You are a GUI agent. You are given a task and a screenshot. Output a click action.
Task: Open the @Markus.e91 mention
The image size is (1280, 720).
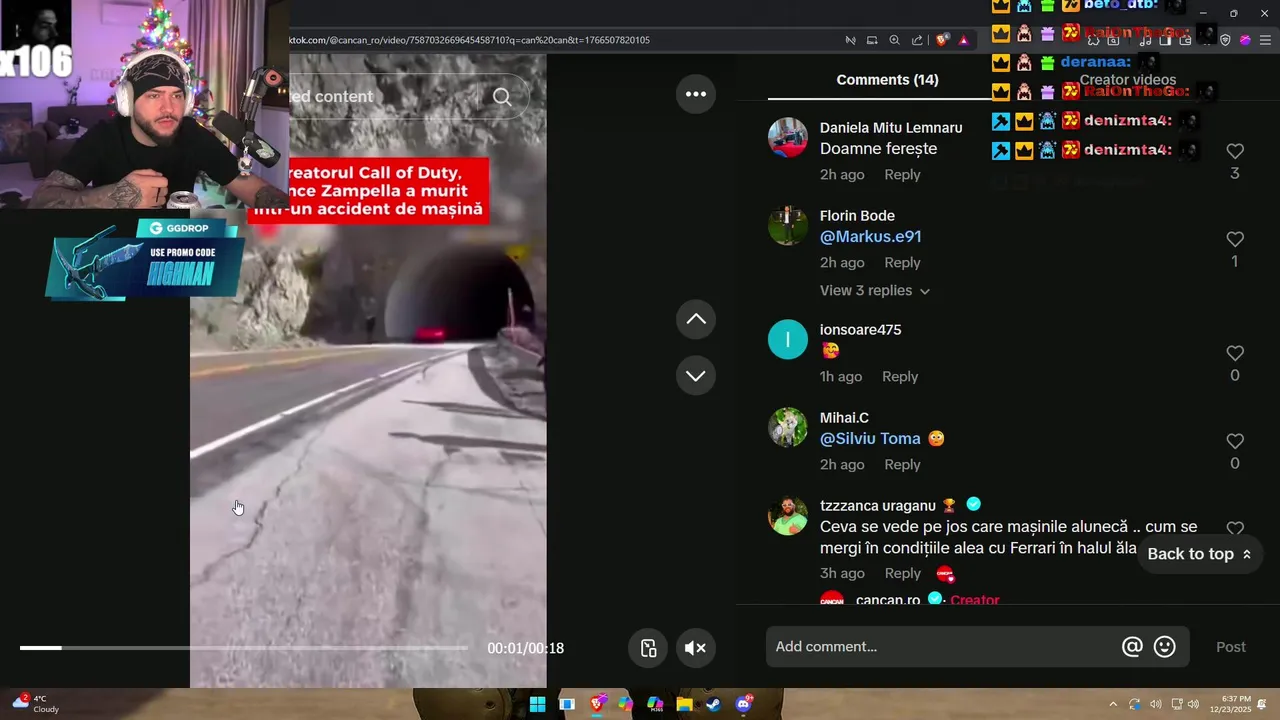[870, 237]
